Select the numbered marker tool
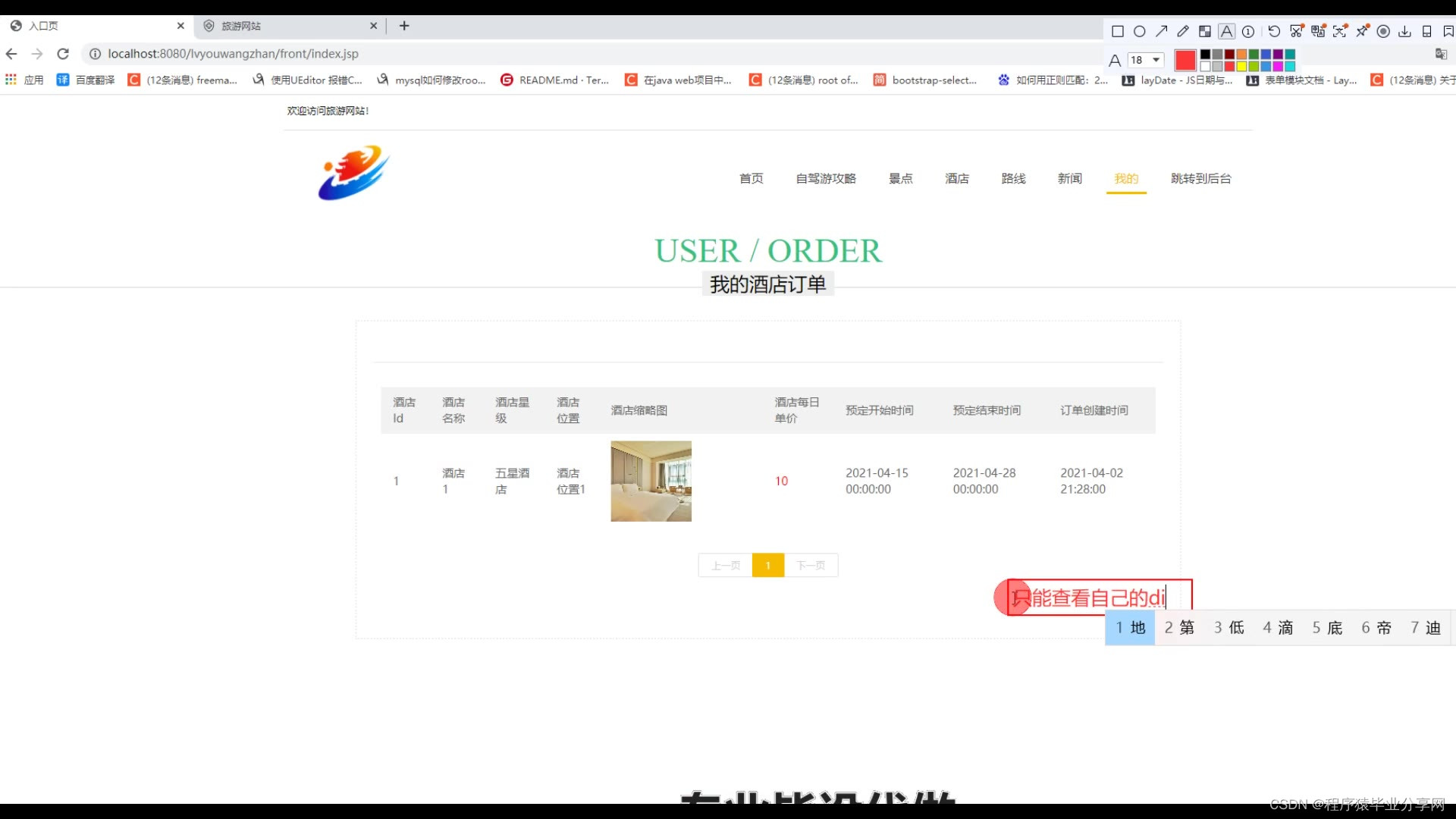 (x=1248, y=32)
